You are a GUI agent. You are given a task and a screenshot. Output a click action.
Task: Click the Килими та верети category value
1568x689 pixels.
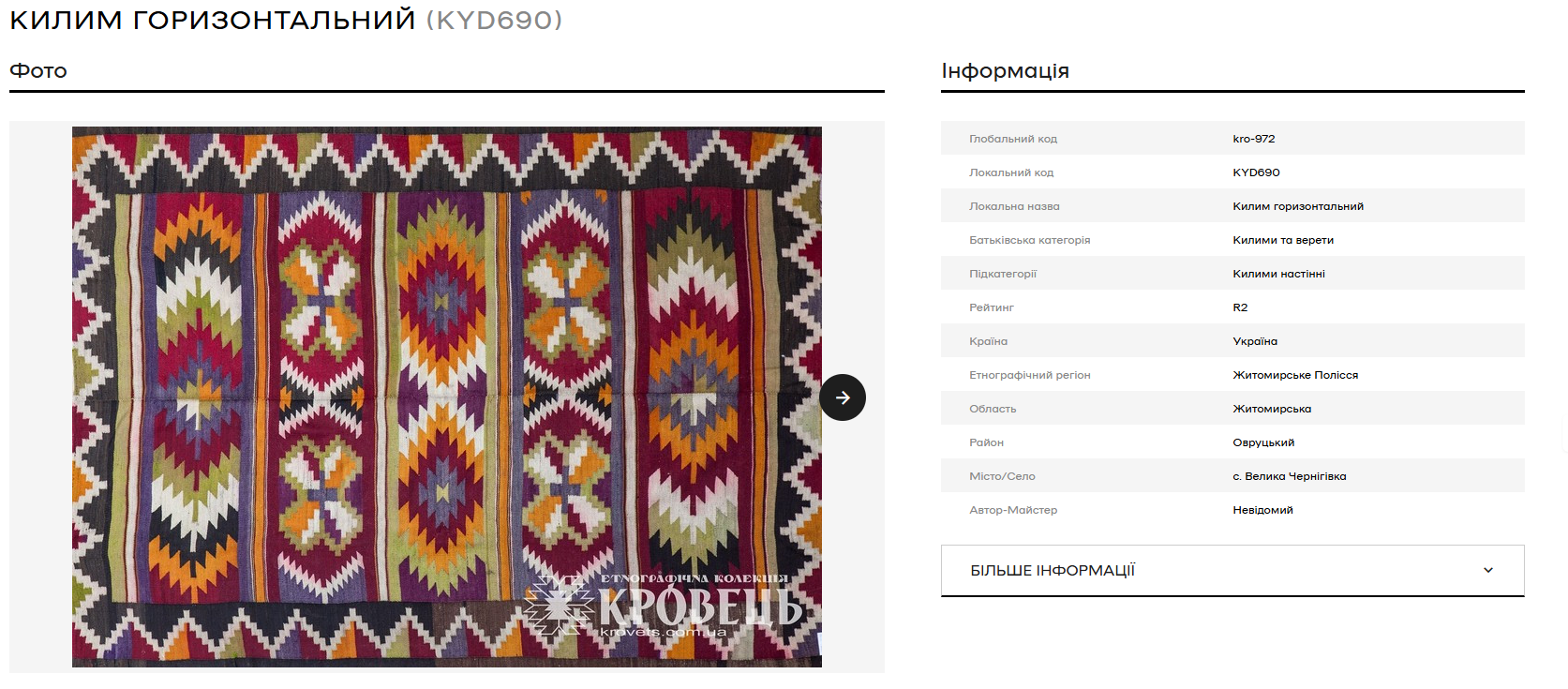click(x=1283, y=240)
